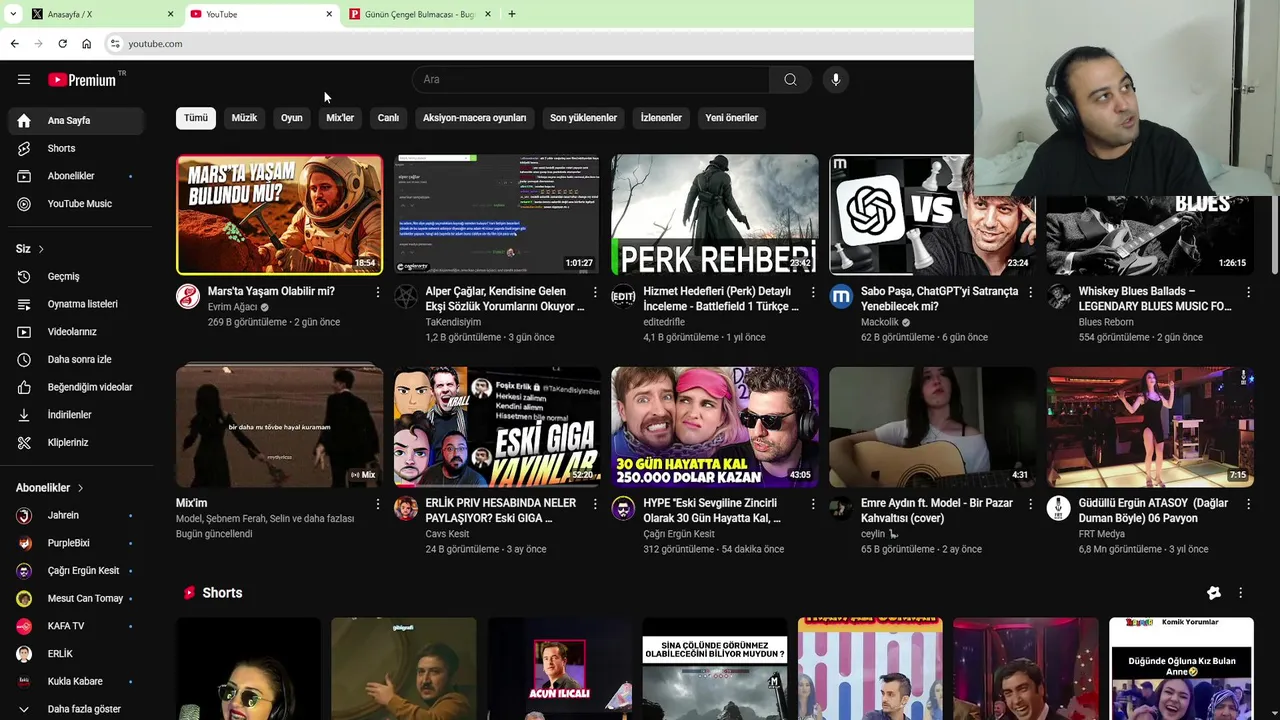The height and width of the screenshot is (720, 1280).
Task: Open Mesut Can Tomay channel
Action: 76,598
